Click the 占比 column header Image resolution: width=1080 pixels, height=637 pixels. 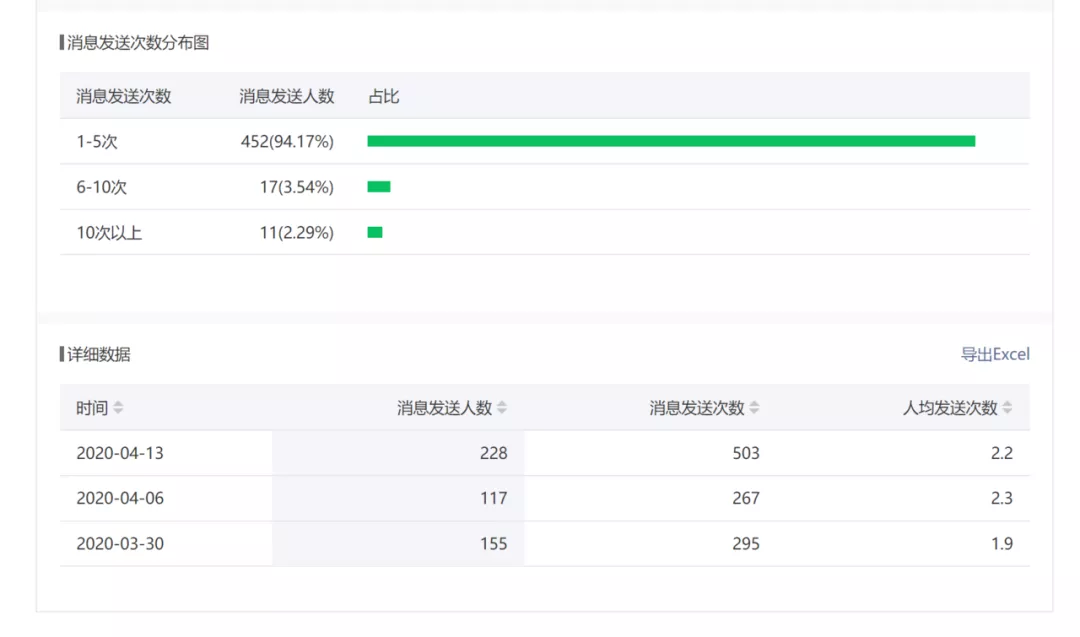point(384,96)
